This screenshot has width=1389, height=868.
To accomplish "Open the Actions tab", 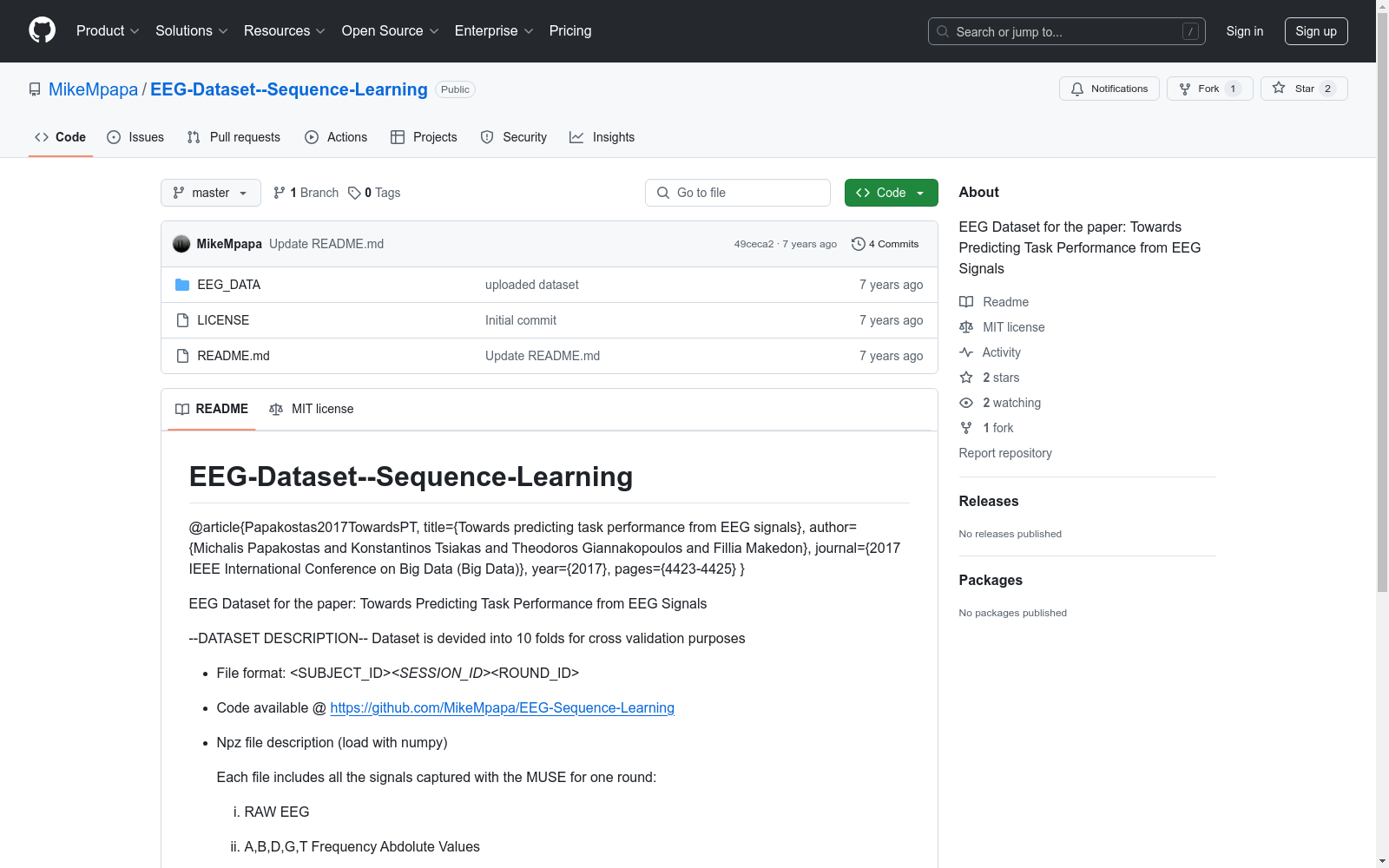I will click(x=336, y=137).
